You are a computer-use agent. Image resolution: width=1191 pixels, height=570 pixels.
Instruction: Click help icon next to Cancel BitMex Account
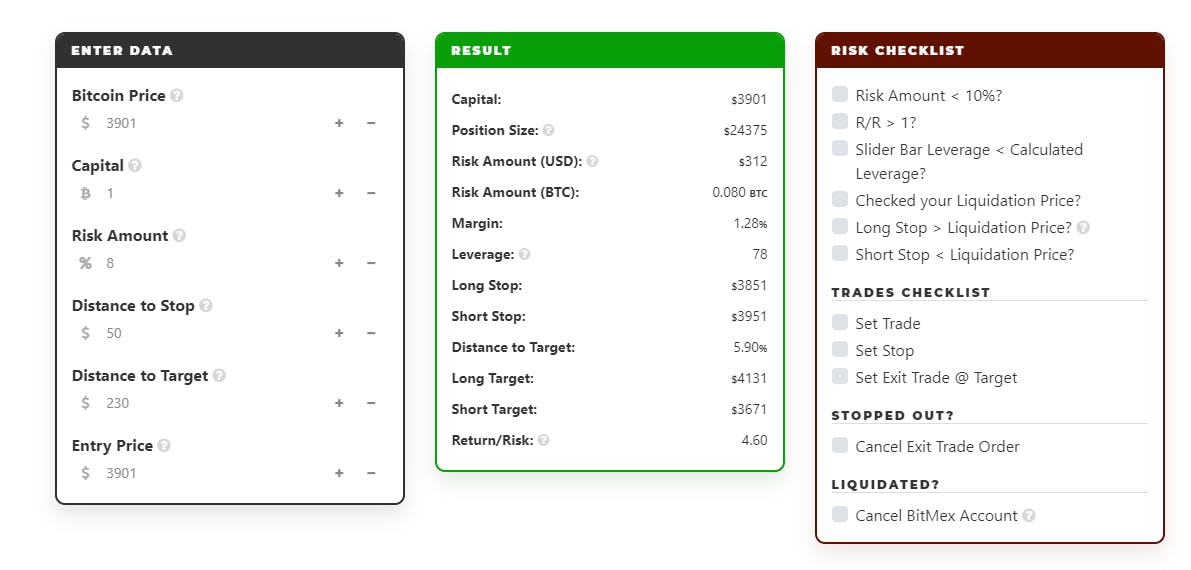pyautogui.click(x=1029, y=516)
